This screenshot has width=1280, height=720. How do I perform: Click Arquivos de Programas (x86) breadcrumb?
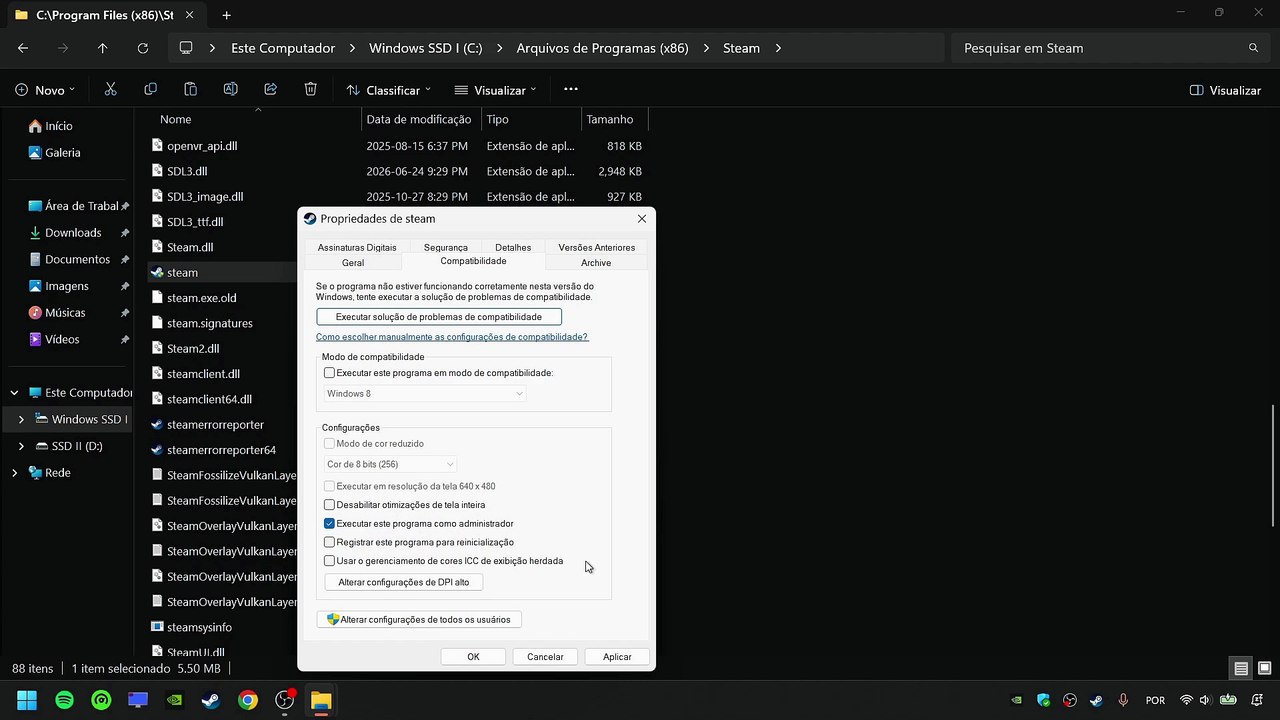coord(602,48)
